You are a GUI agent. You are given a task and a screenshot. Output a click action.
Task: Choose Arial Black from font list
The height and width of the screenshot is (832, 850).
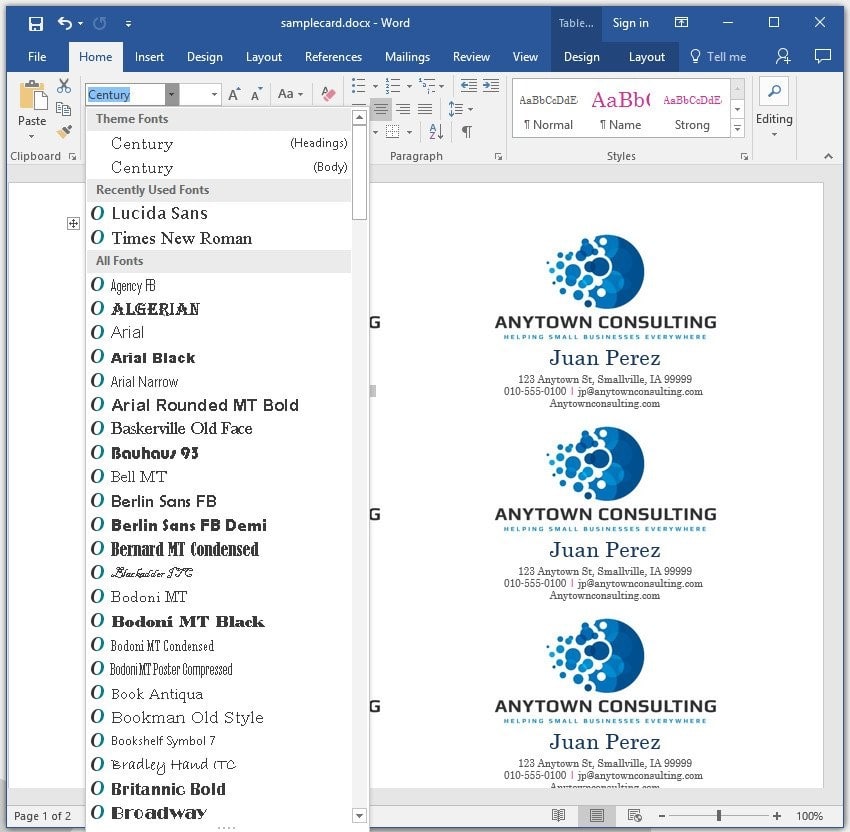click(x=219, y=357)
